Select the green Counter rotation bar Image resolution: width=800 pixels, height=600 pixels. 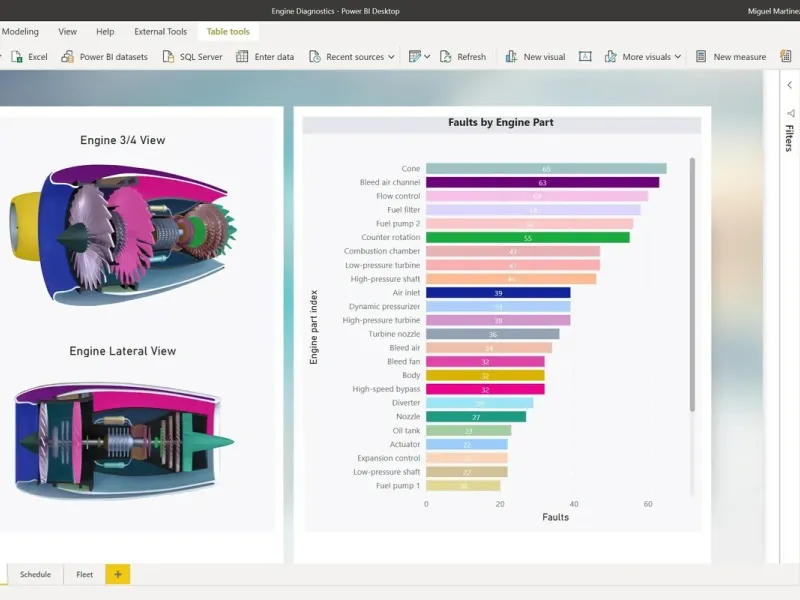tap(528, 238)
